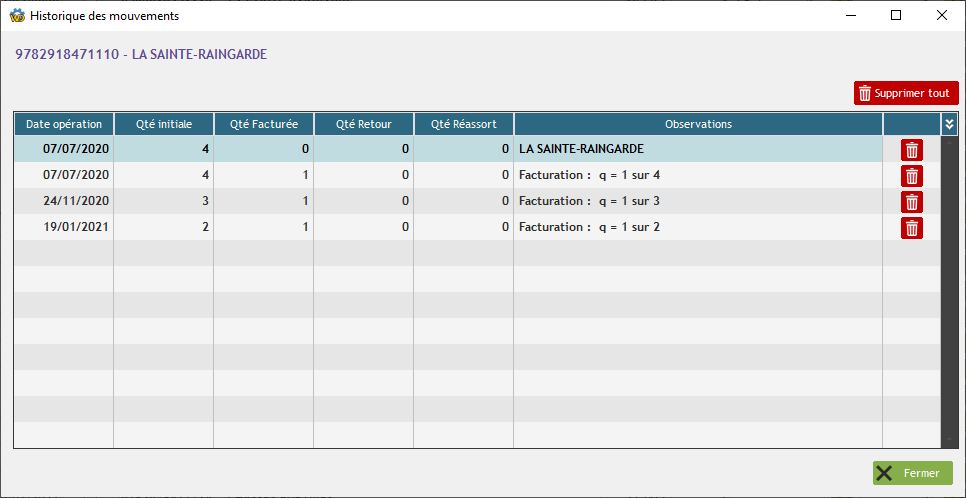Image resolution: width=966 pixels, height=498 pixels.
Task: Click the Observations column header
Action: 698,124
